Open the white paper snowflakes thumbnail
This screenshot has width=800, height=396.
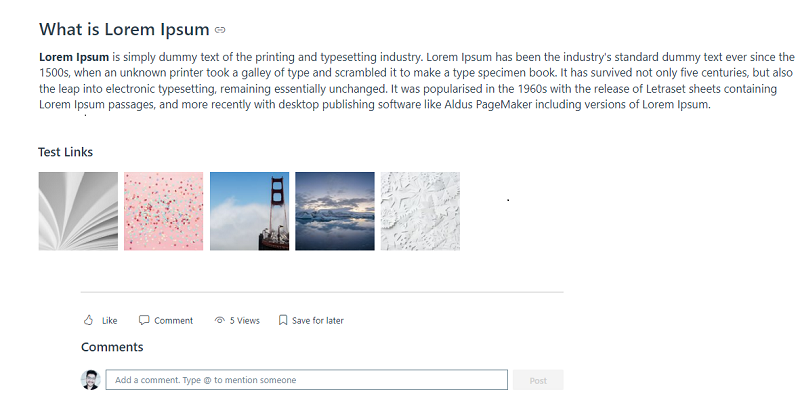point(420,211)
